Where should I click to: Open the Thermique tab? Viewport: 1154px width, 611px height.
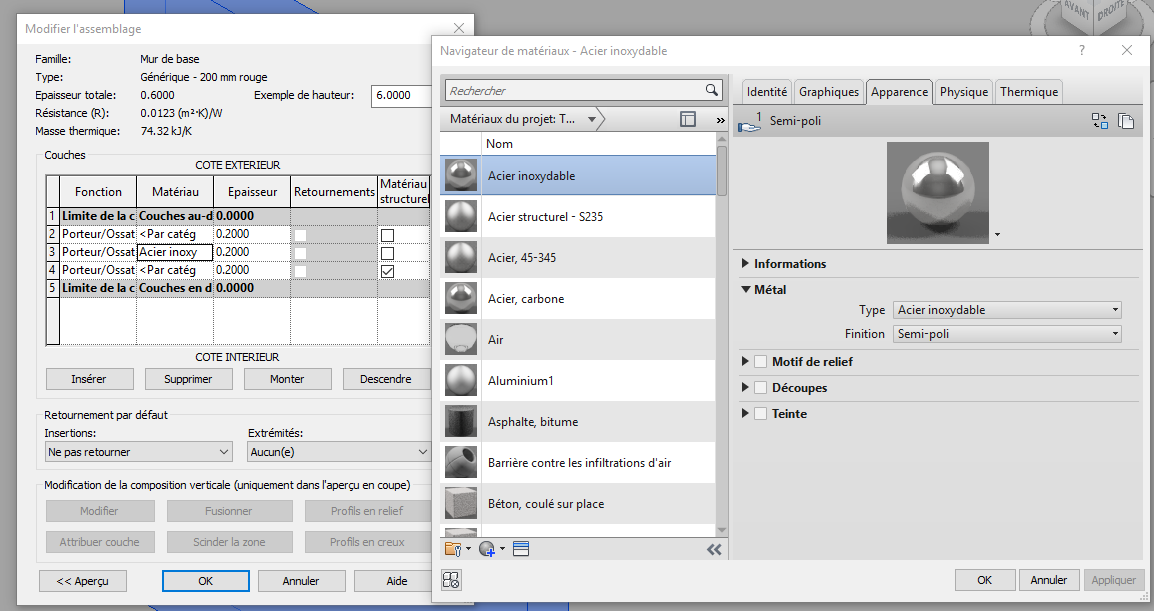point(1028,92)
